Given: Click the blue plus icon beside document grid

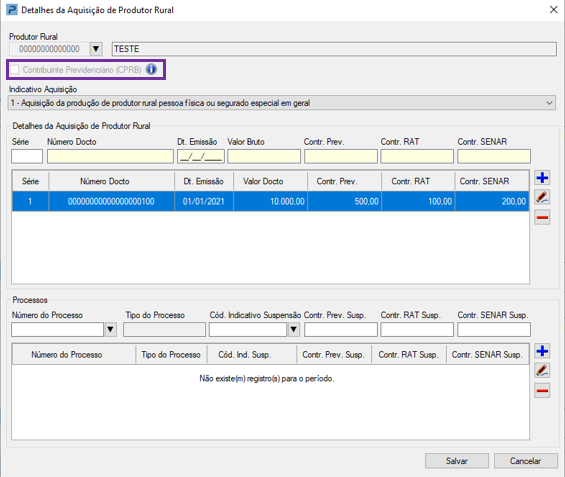Looking at the screenshot, I should click(542, 178).
